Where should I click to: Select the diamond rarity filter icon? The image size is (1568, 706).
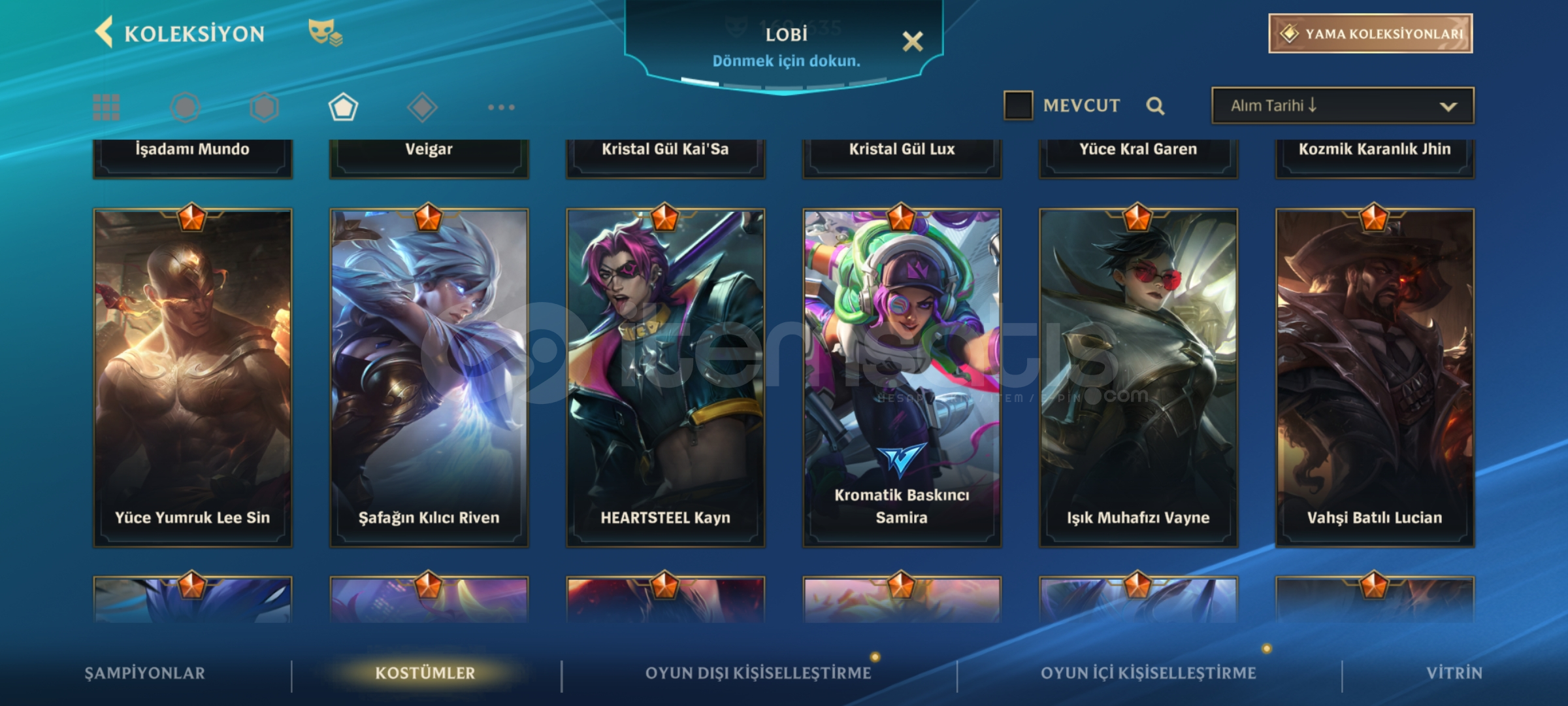tap(422, 107)
